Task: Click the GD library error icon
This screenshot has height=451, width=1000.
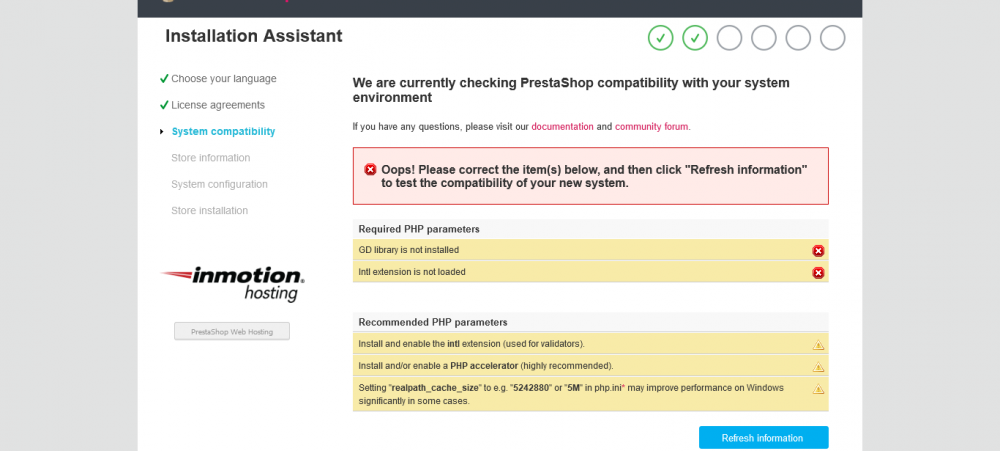Action: (x=818, y=251)
